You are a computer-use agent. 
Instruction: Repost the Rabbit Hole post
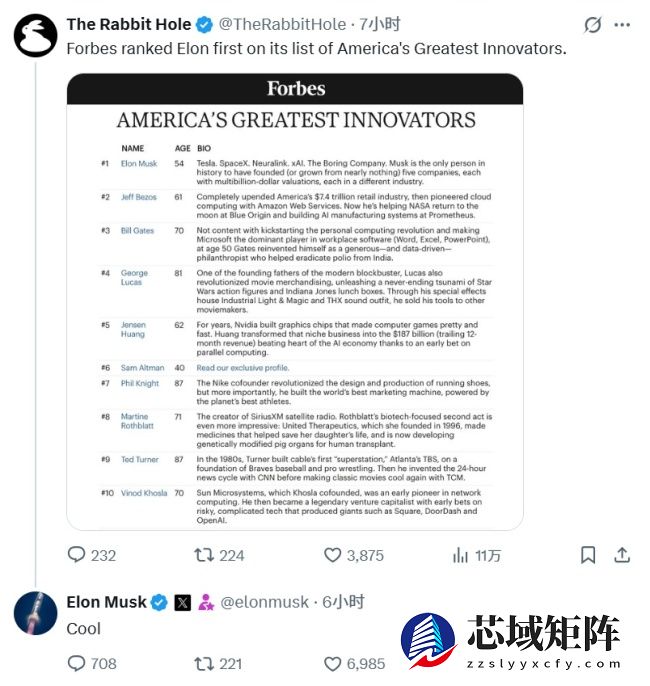[x=204, y=555]
